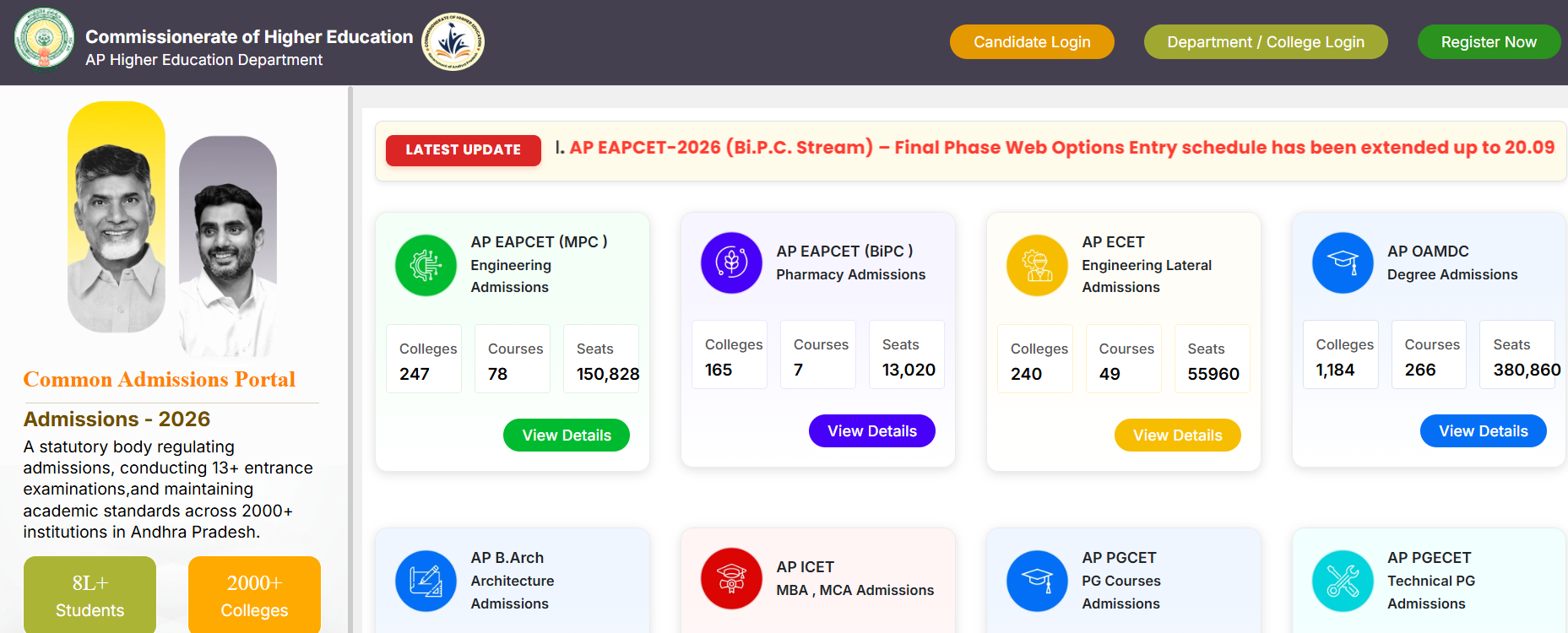Click Seats 380,860 stat in OAMDC card
This screenshot has height=633, width=1568.
[x=1517, y=354]
